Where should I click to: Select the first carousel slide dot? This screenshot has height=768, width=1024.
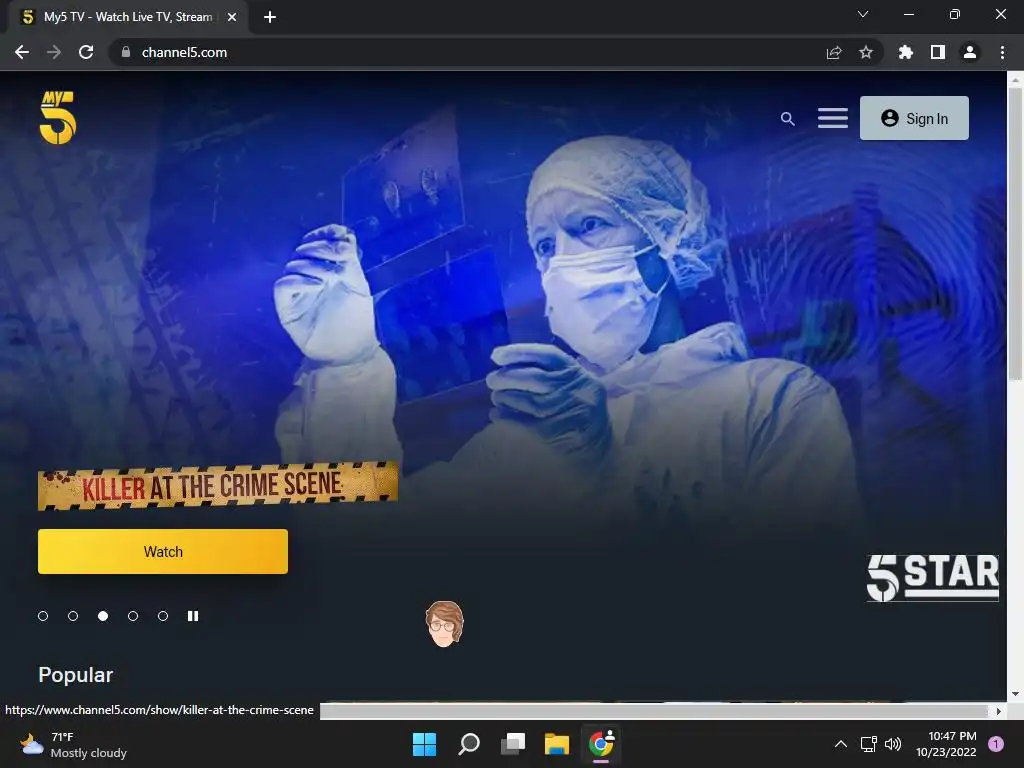pos(43,616)
